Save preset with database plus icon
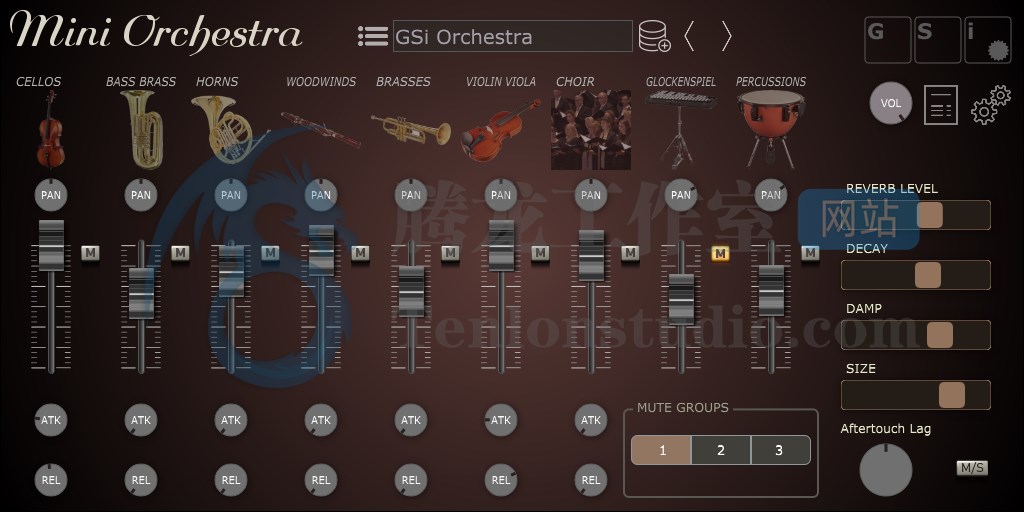Screen dimensions: 1024x512 point(654,36)
